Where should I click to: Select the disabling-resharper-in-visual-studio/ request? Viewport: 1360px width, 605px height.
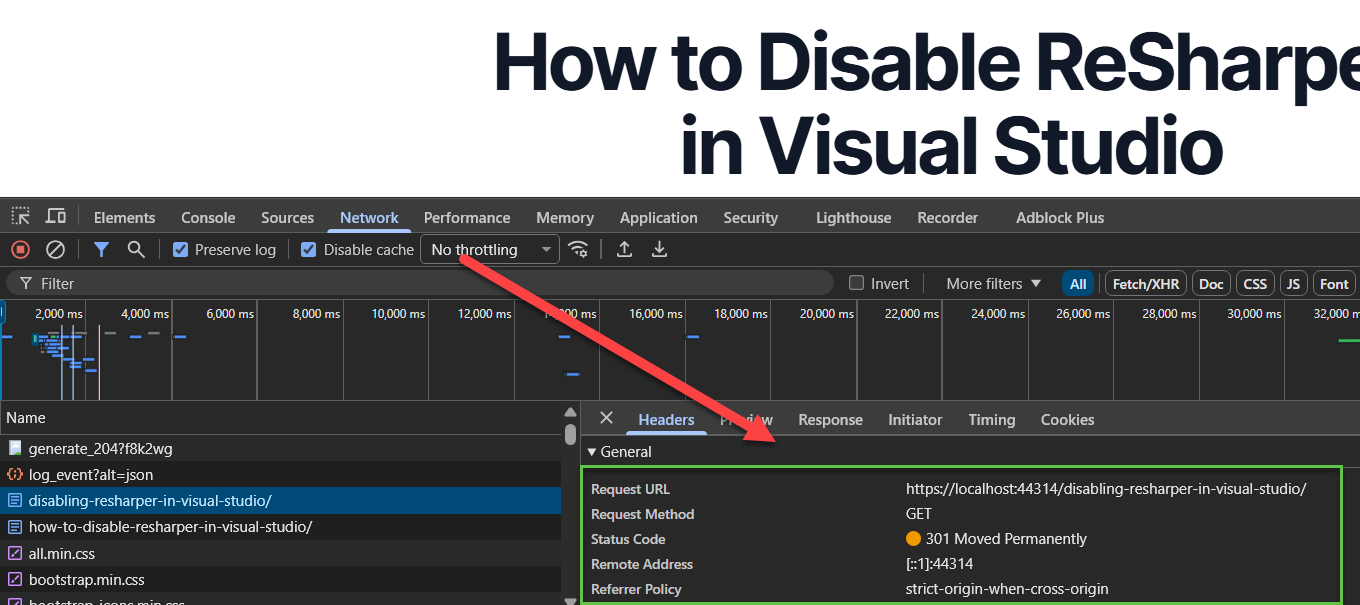click(280, 501)
